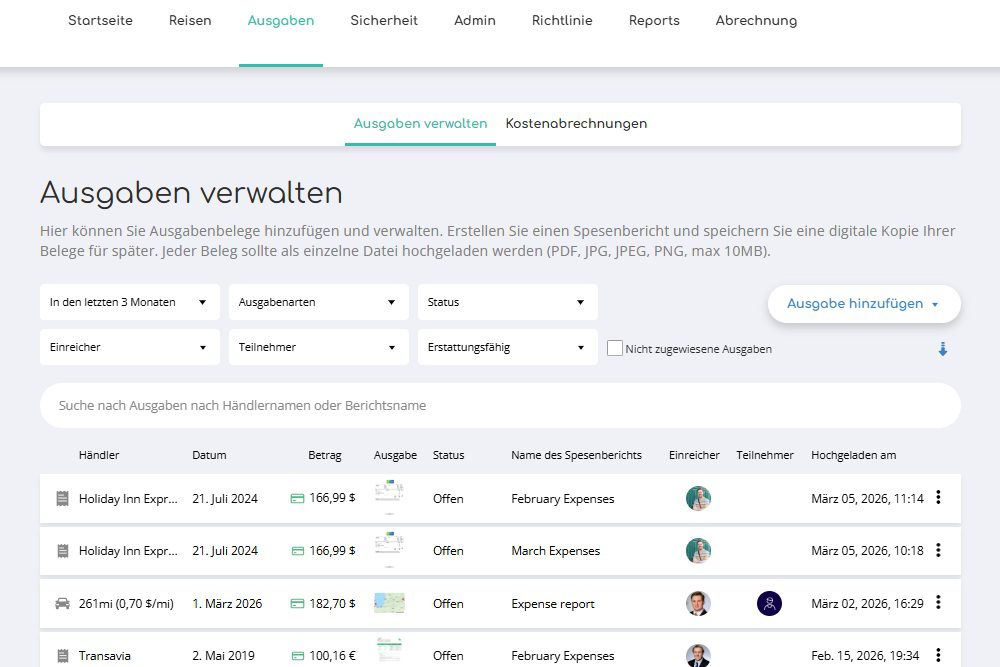This screenshot has width=1000, height=667.
Task: Check the Nicht zugewiesene Ausgaben checkbox
Action: click(x=615, y=348)
